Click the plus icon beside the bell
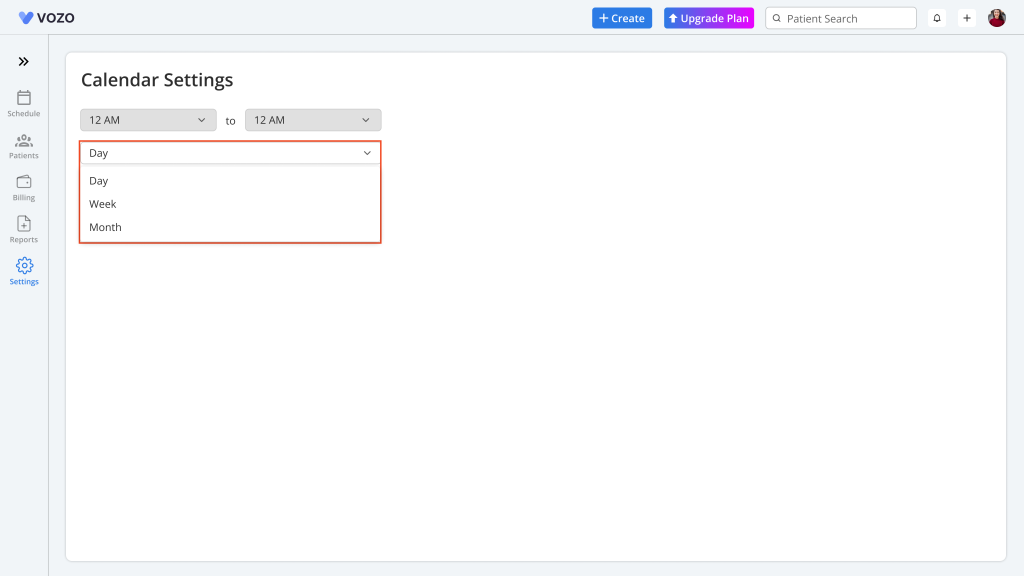The image size is (1024, 576). coord(967,18)
